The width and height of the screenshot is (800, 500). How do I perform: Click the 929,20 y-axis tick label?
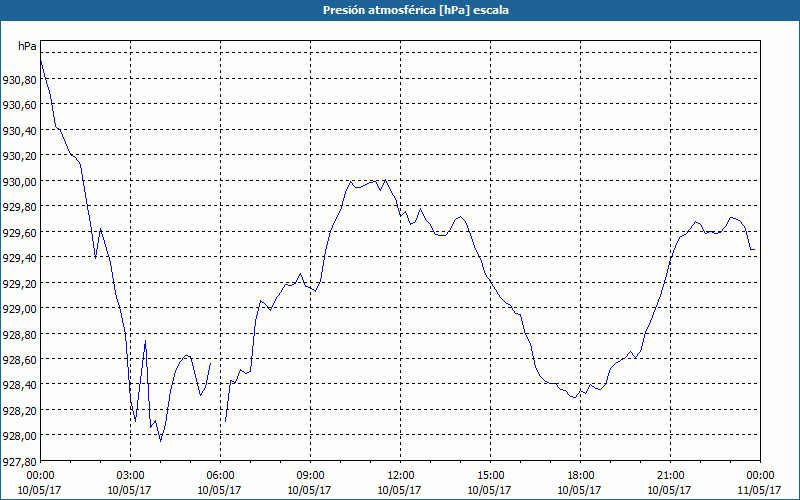click(20, 284)
